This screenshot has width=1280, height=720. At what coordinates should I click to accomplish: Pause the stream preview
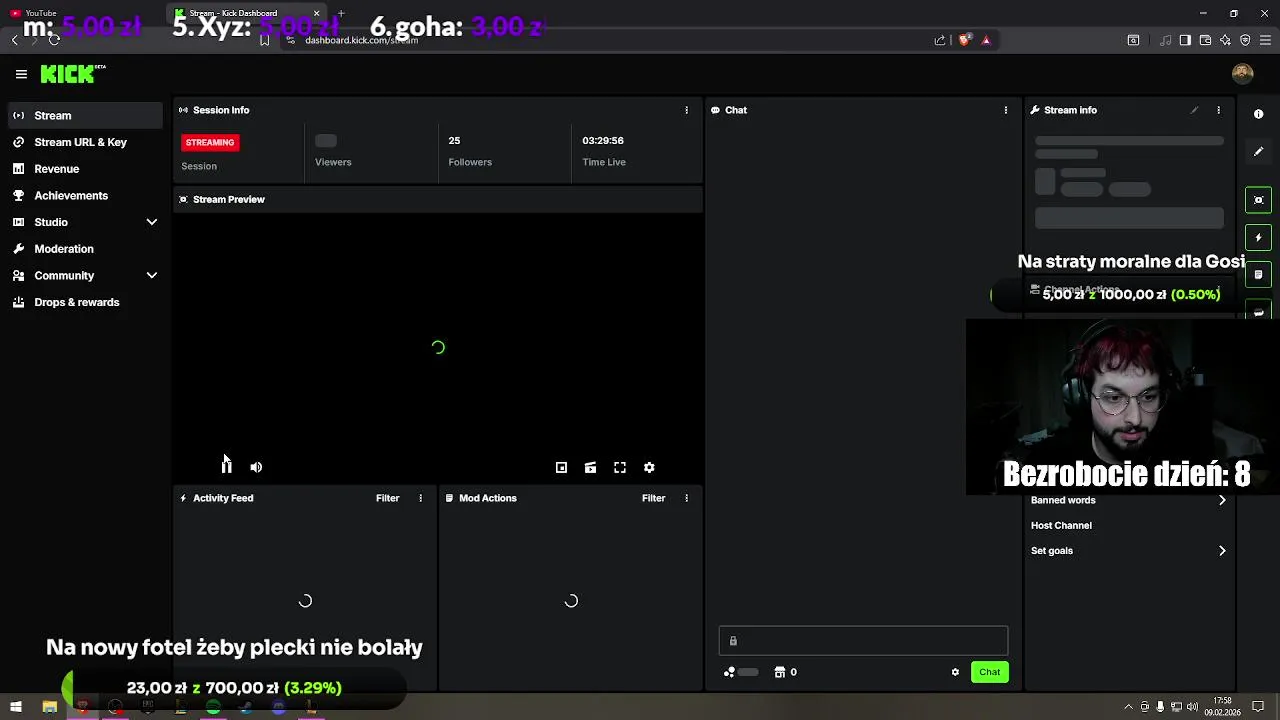(227, 467)
